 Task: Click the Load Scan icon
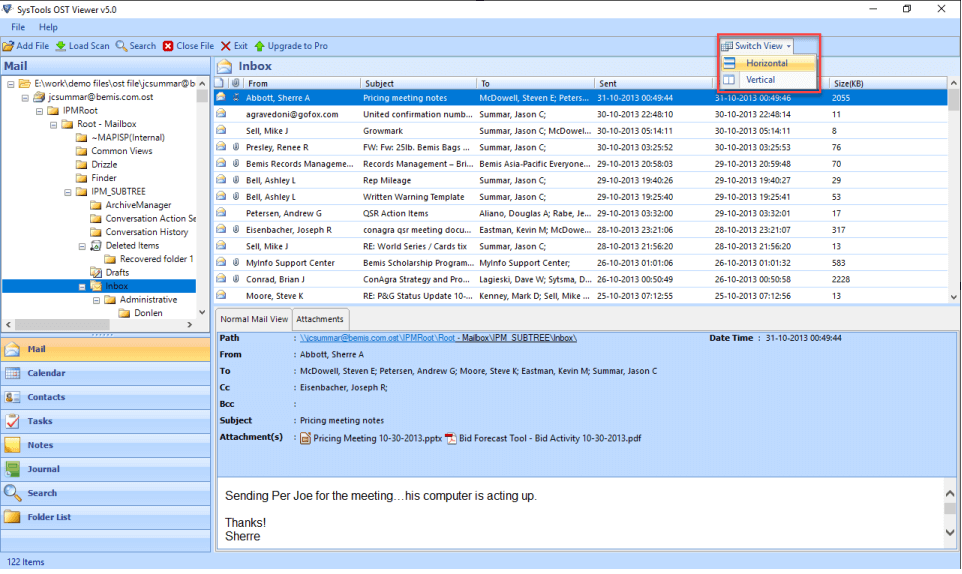(61, 46)
